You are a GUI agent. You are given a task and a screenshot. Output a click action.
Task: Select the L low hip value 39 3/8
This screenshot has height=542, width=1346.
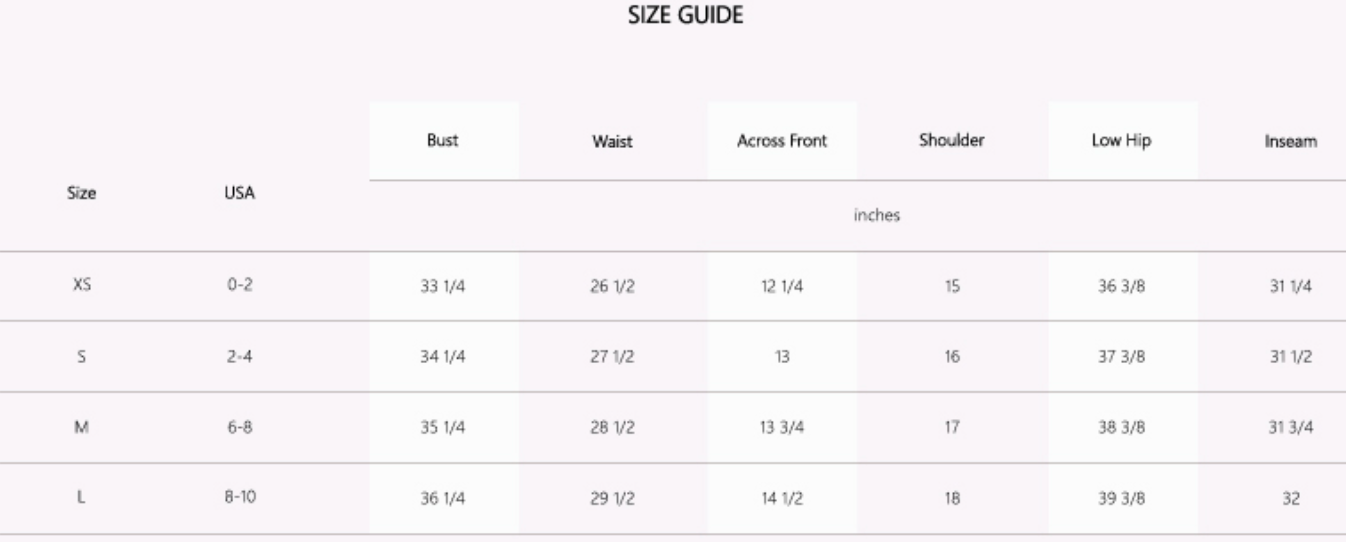coord(1121,499)
